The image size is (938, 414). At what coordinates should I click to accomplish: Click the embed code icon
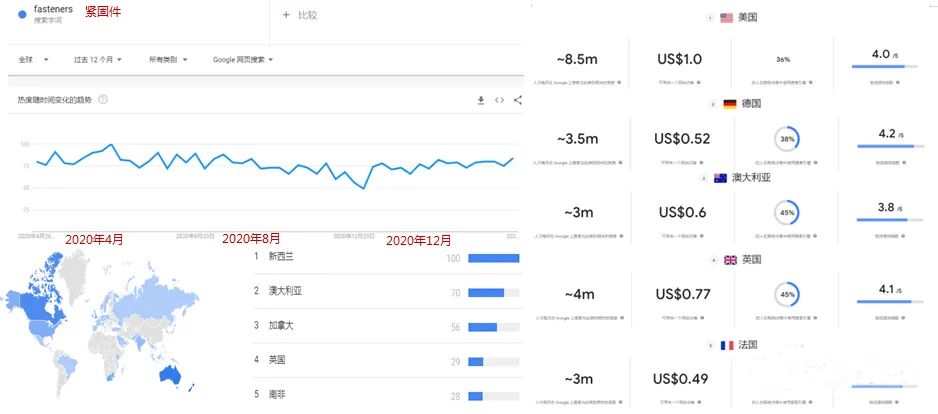[x=500, y=100]
